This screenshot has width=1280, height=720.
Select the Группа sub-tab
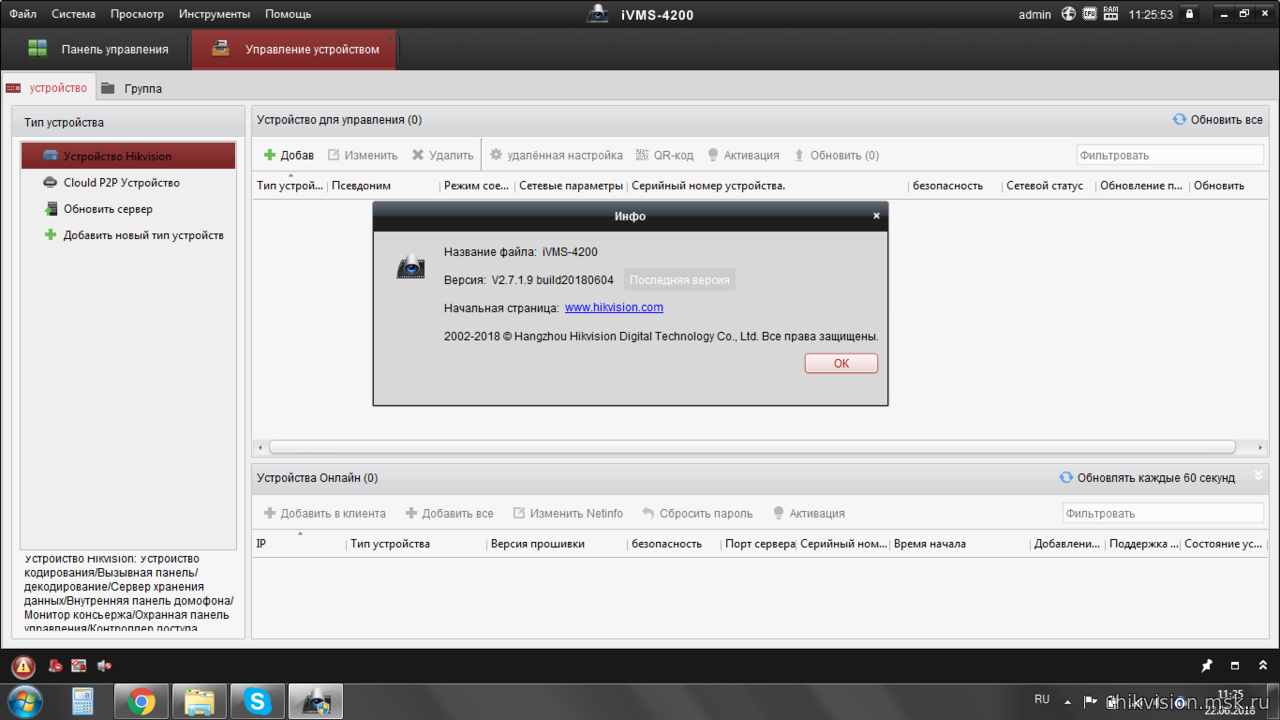tap(131, 88)
